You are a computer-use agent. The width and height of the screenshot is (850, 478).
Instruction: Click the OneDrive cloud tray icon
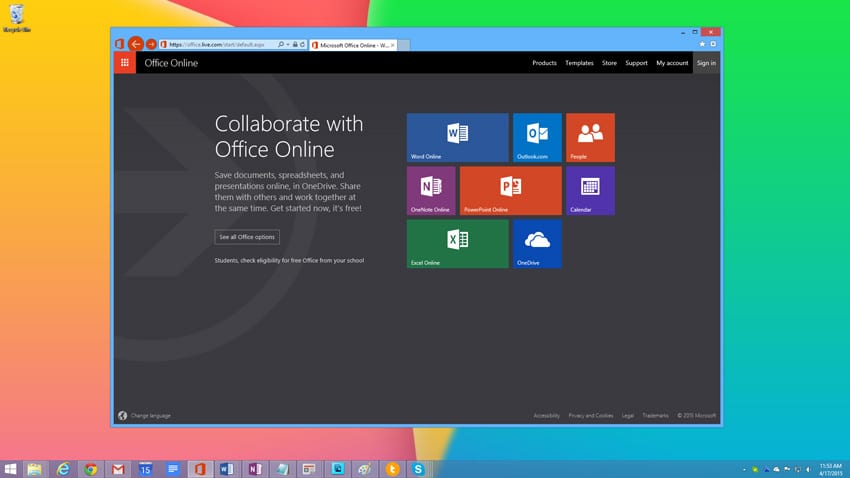776,469
